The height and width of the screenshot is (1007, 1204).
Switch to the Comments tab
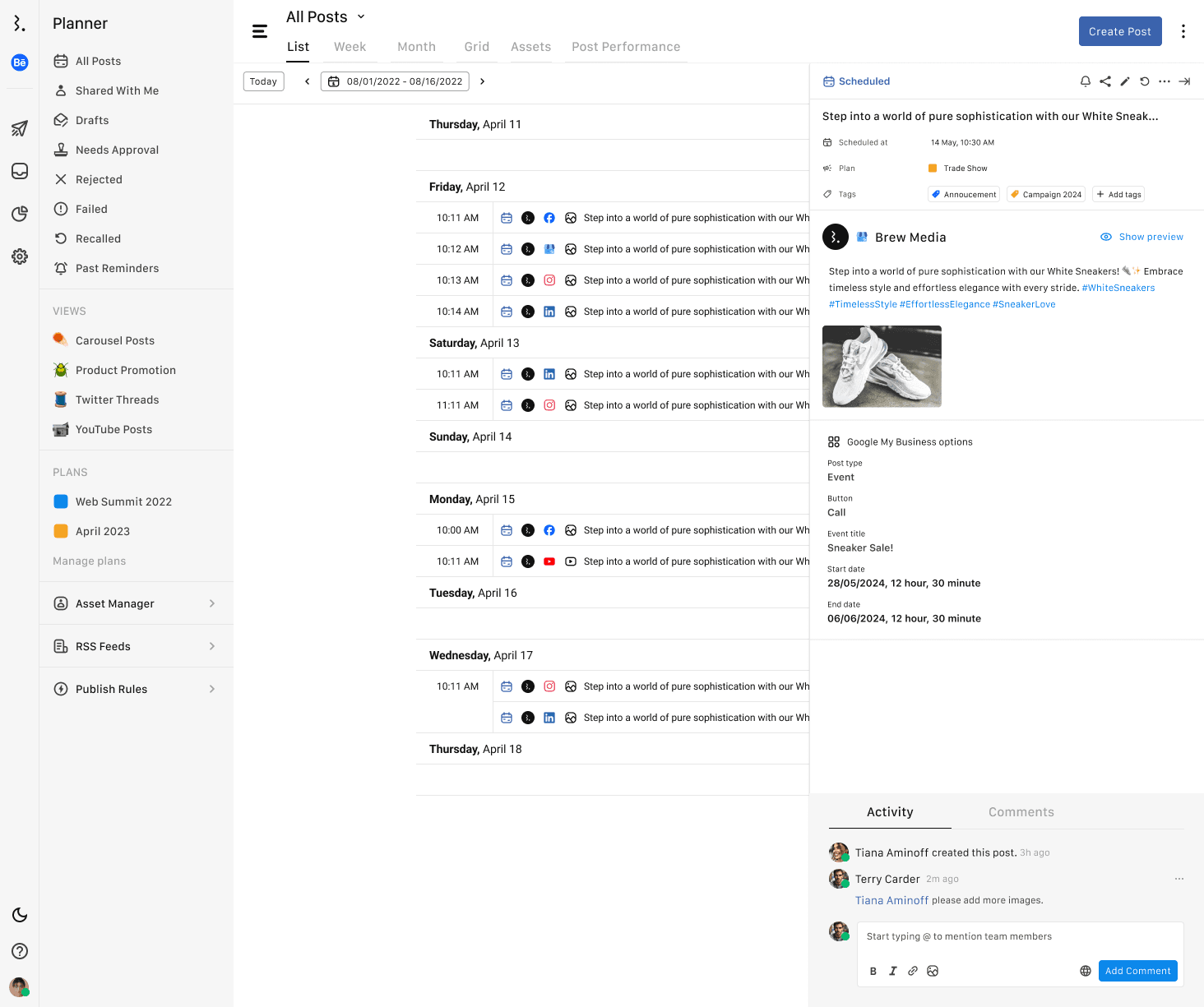point(1021,812)
